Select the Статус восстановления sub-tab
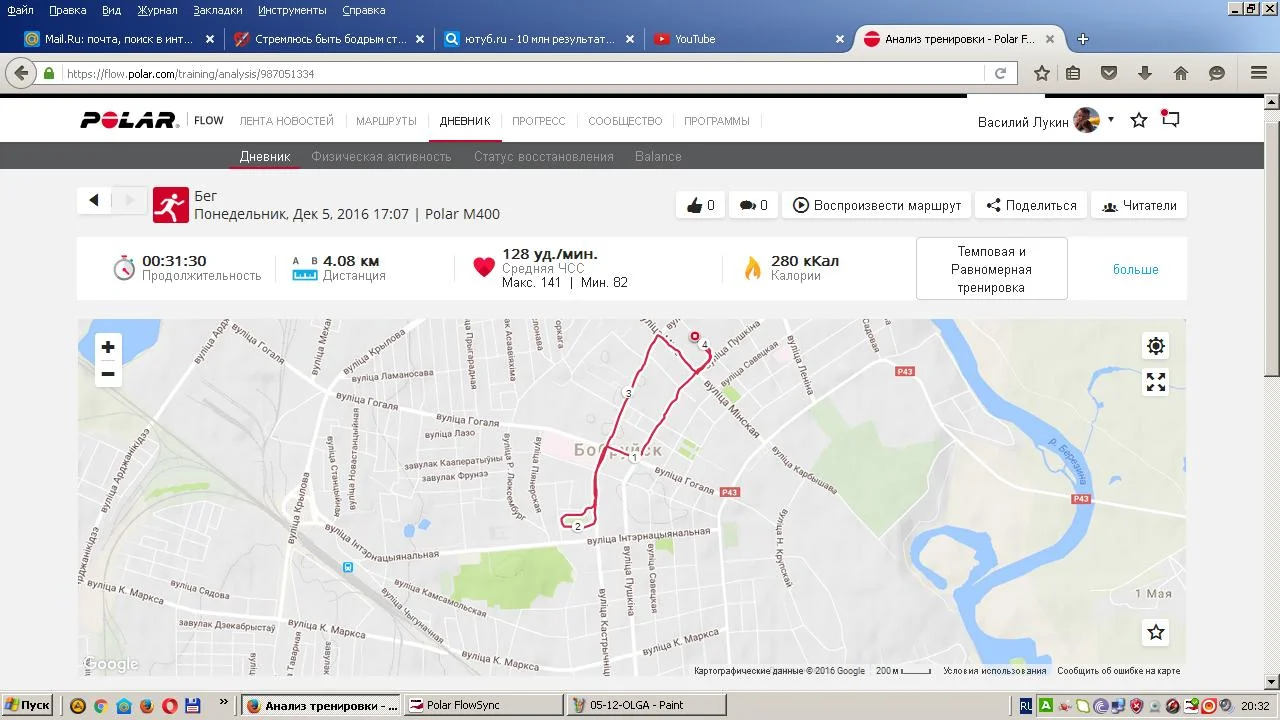 coord(544,156)
